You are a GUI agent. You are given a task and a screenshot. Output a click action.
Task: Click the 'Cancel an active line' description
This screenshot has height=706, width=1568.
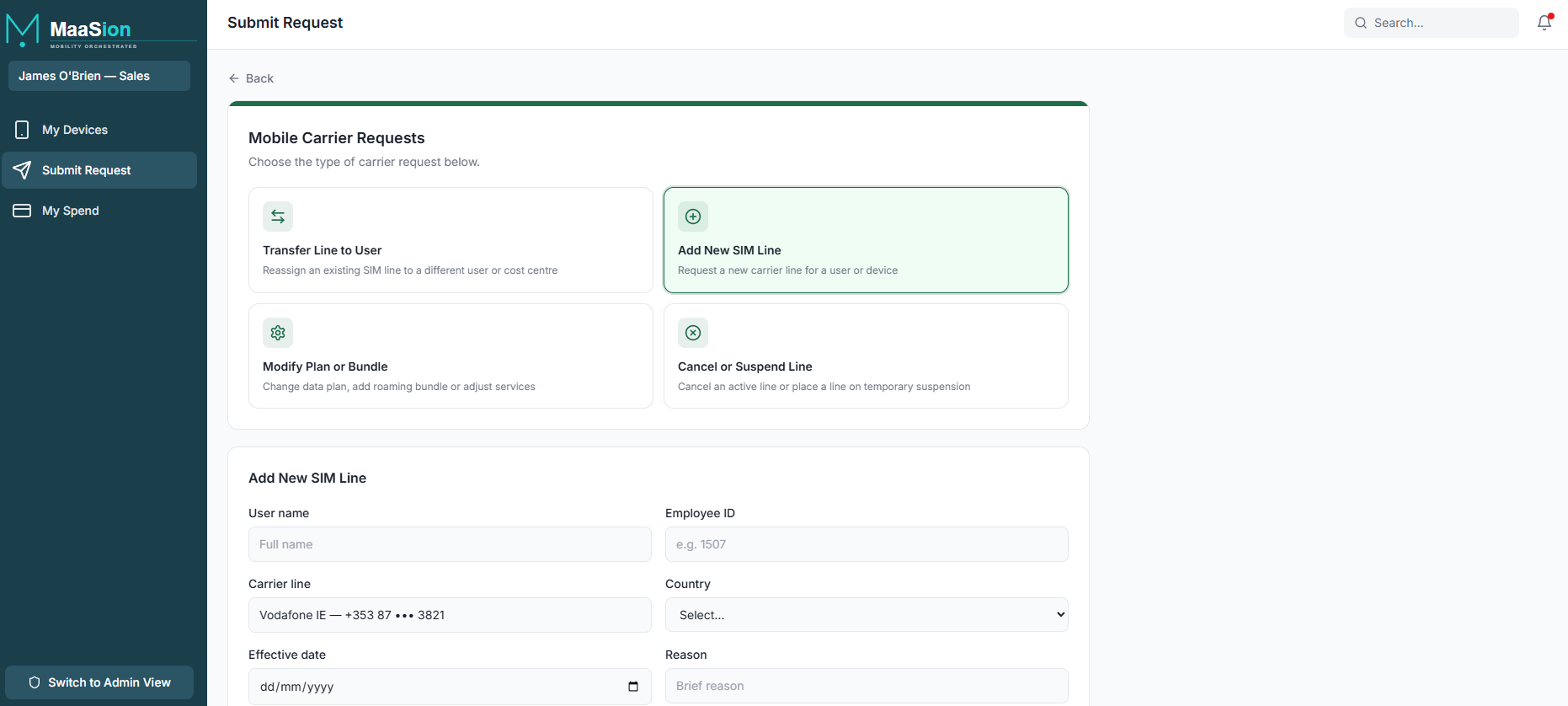click(x=824, y=387)
